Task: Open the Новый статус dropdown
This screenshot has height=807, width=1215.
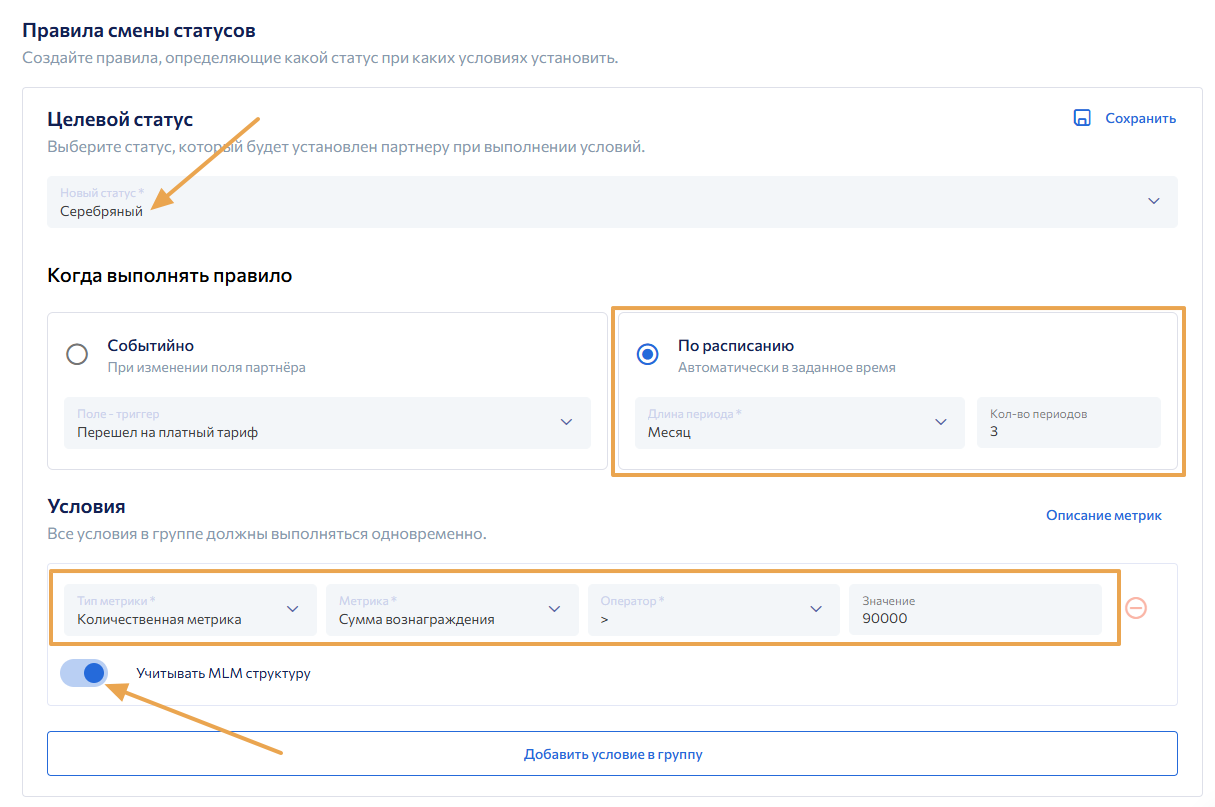Action: 600,202
